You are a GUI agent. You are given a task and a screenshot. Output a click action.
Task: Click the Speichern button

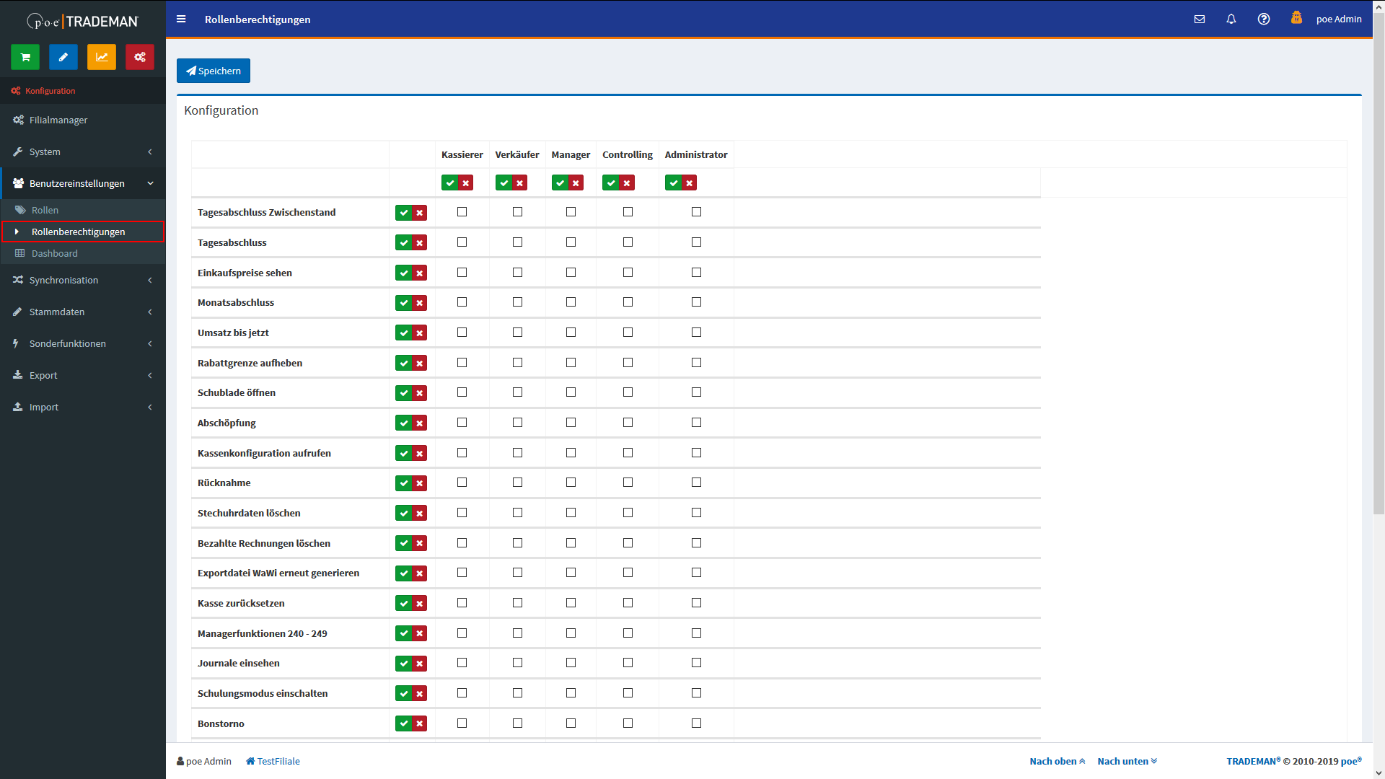click(213, 71)
